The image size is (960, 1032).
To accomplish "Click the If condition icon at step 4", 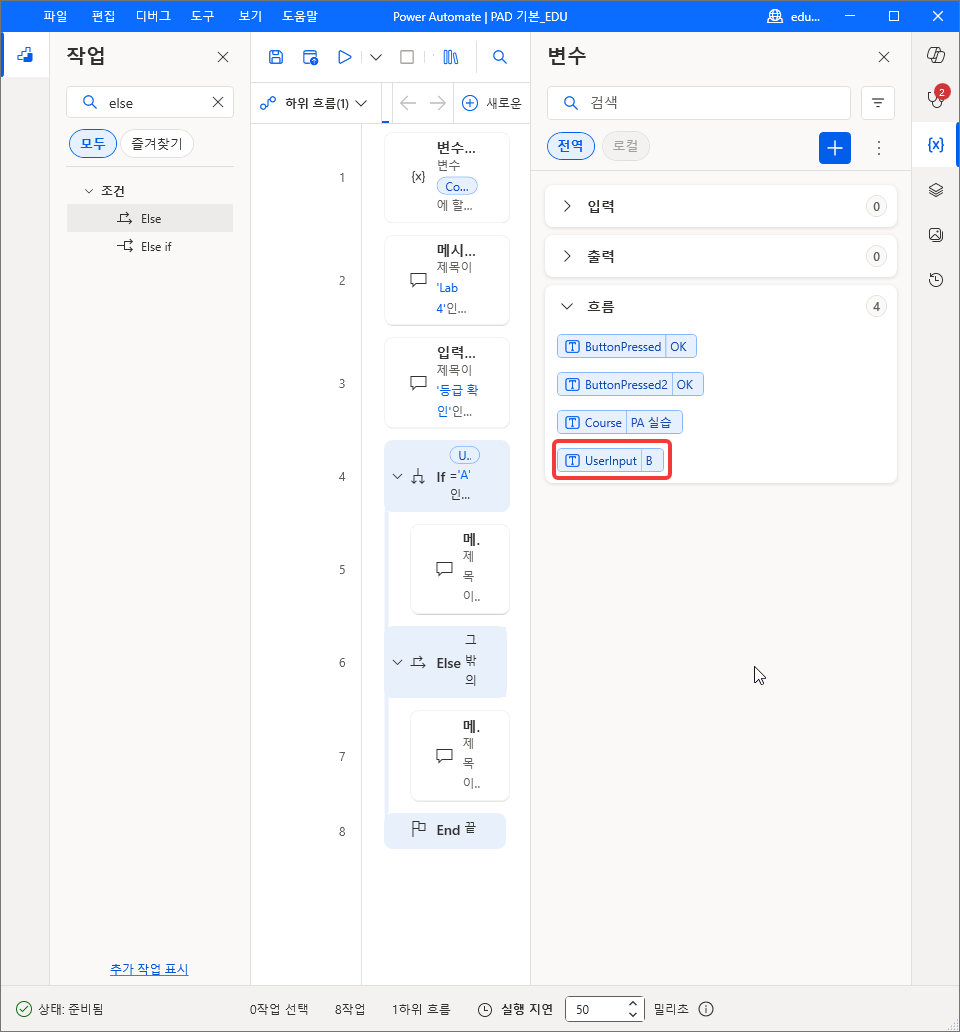I will [418, 477].
